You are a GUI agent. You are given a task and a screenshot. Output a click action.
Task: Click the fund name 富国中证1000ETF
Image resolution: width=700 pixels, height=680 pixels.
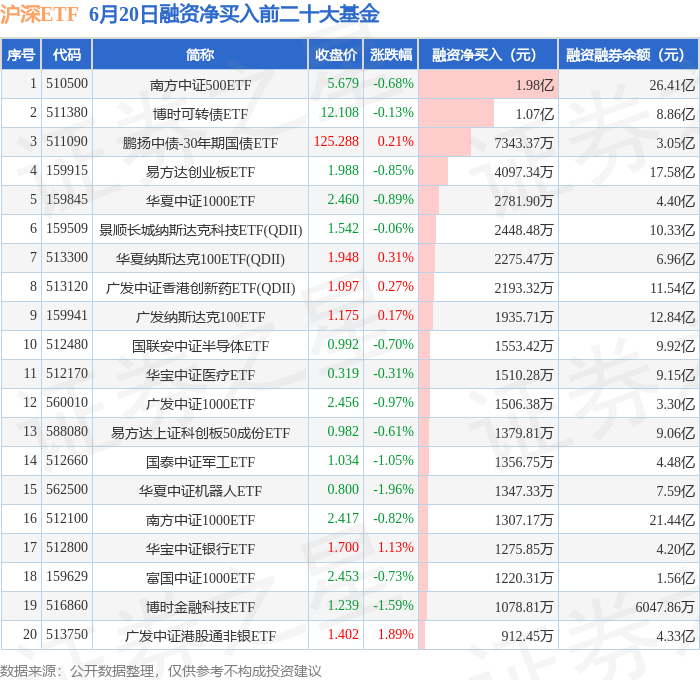coord(200,578)
